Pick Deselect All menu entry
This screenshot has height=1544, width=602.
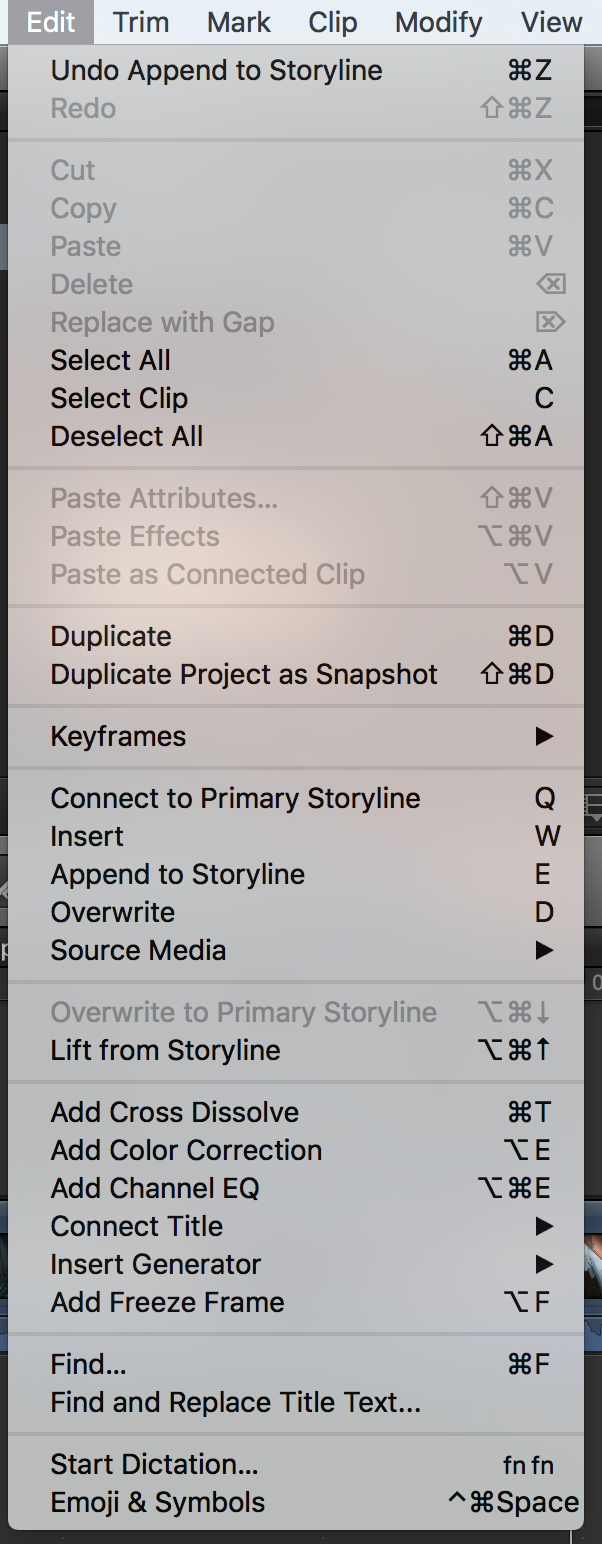click(x=296, y=437)
